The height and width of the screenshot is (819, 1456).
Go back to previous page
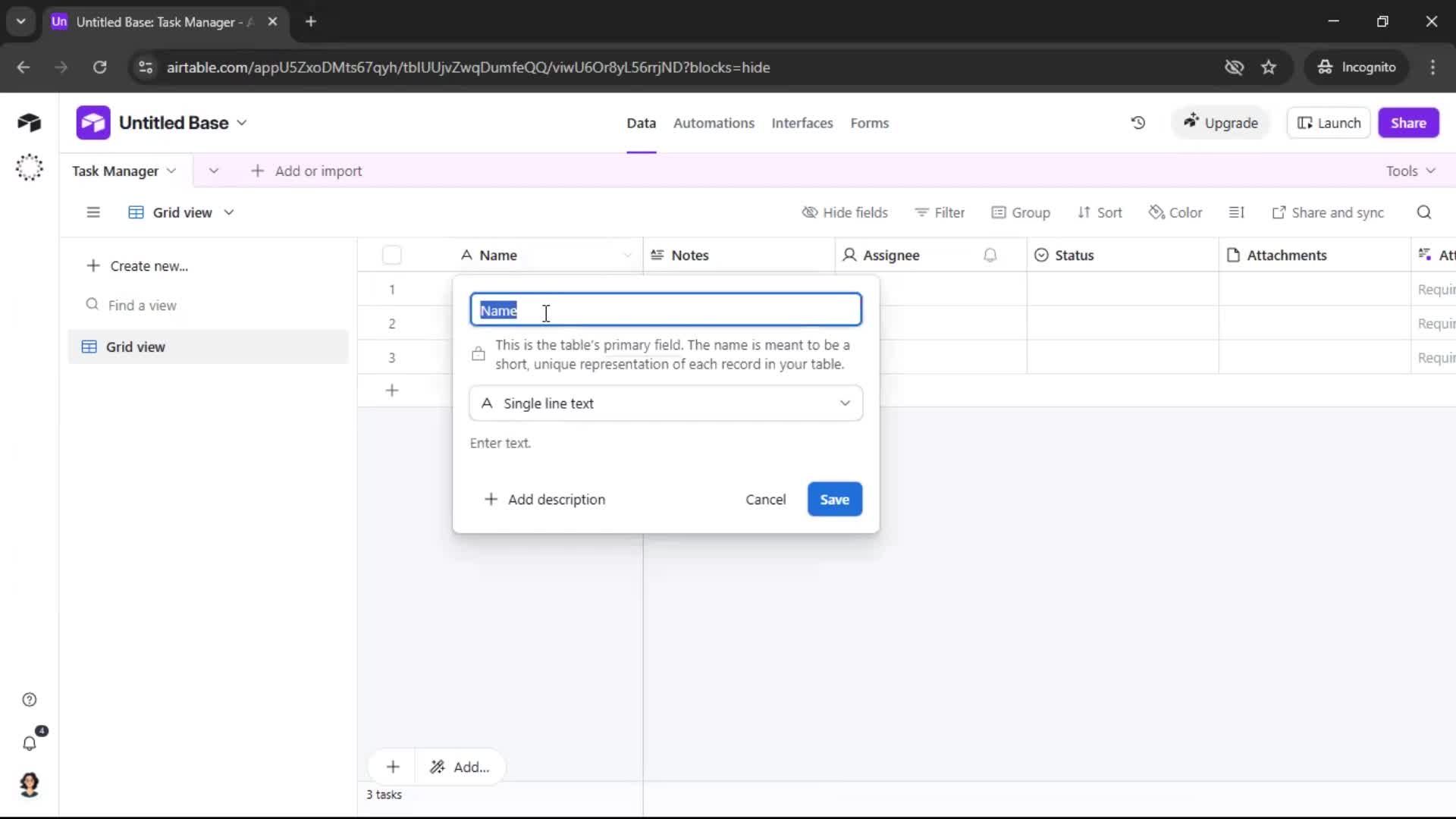[x=24, y=67]
